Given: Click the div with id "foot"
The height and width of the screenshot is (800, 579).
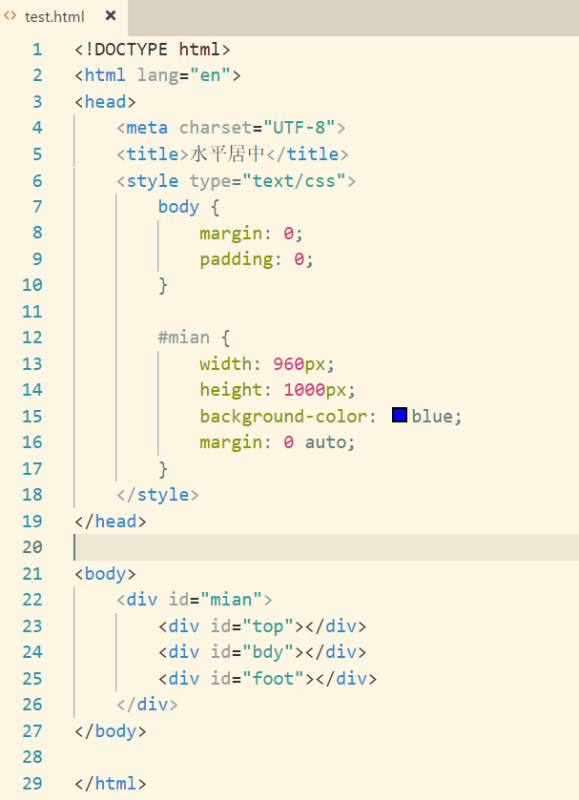Looking at the screenshot, I should point(267,679).
